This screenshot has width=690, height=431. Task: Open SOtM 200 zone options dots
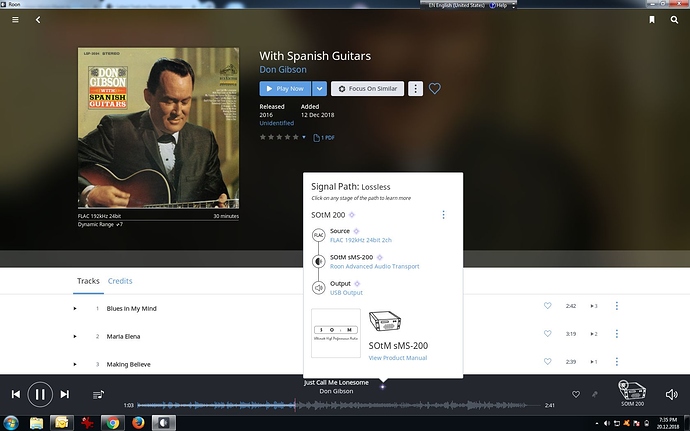point(443,215)
